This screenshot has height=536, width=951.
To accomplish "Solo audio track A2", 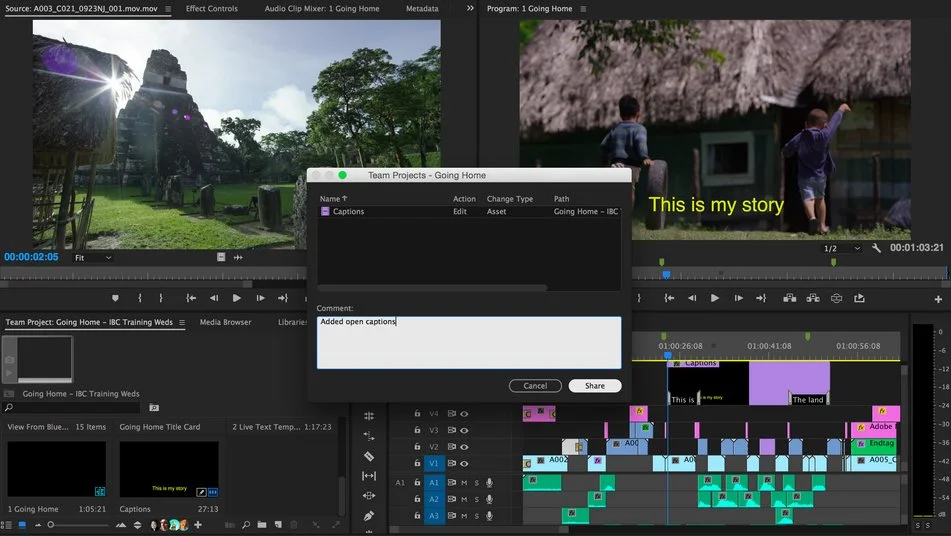I will point(476,499).
